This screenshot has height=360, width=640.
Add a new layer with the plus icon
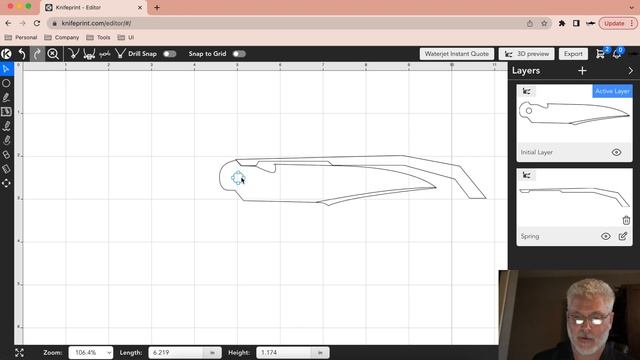[x=582, y=71]
